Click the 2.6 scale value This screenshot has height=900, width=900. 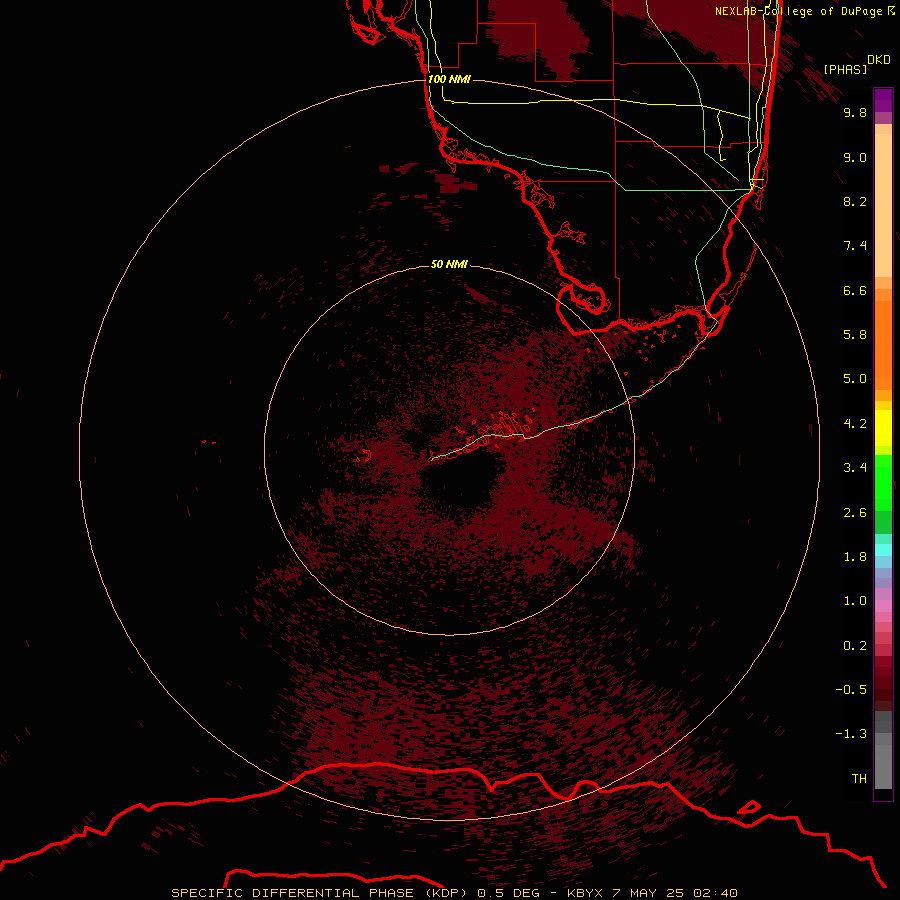point(855,513)
